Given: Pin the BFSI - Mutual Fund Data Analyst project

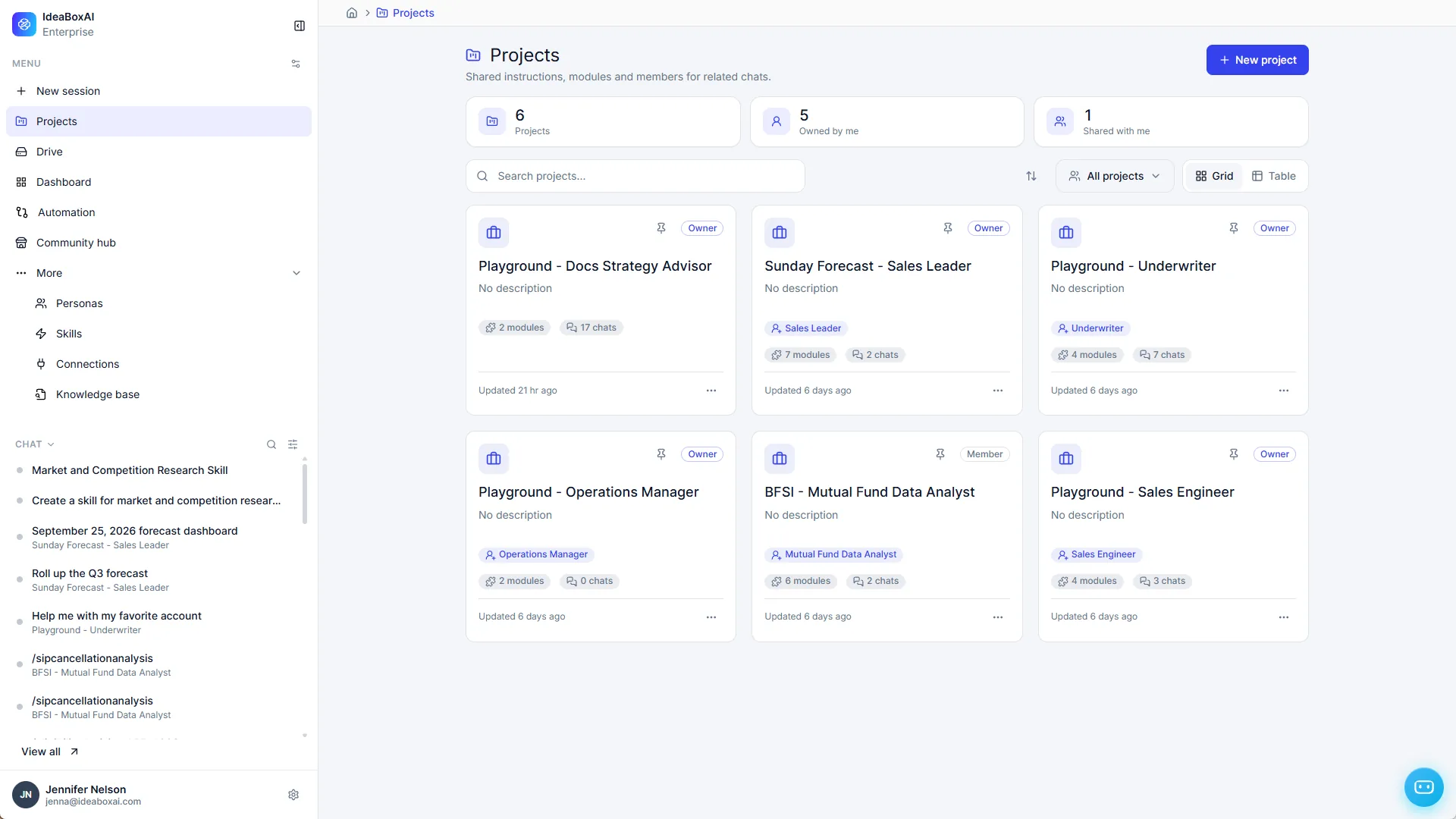Looking at the screenshot, I should (x=940, y=454).
